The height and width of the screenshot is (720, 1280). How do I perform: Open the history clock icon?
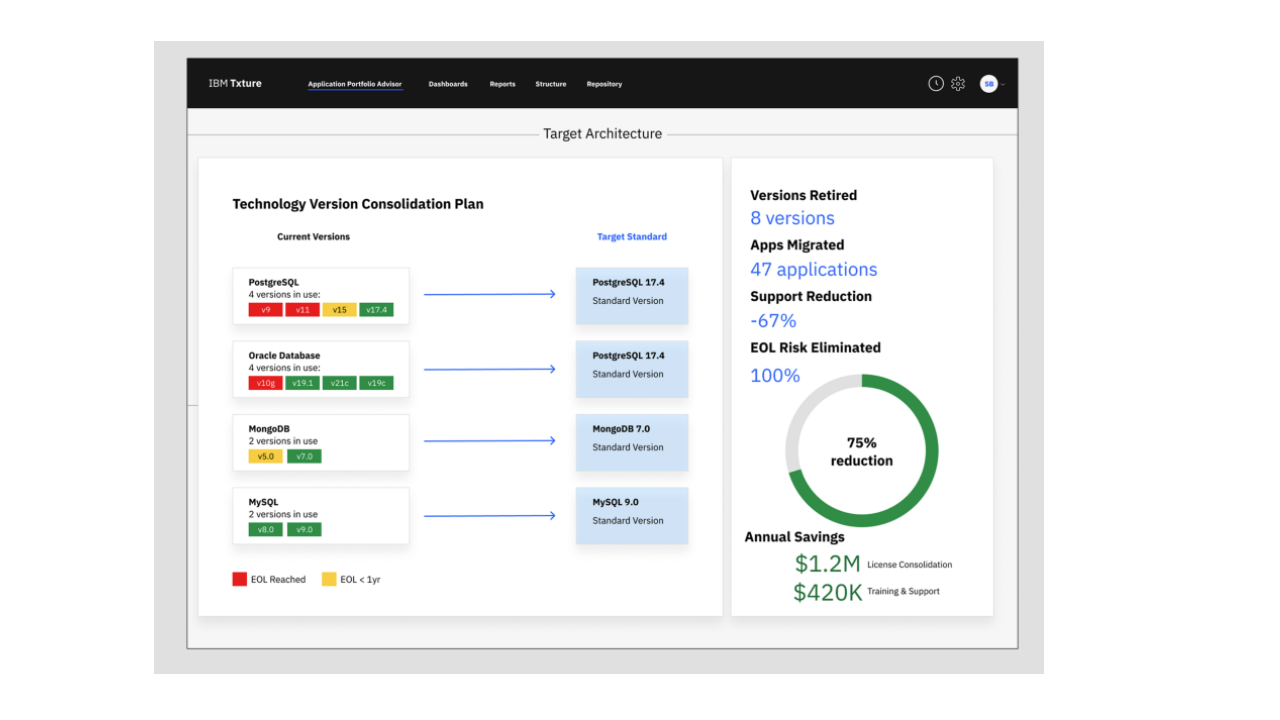tap(936, 84)
